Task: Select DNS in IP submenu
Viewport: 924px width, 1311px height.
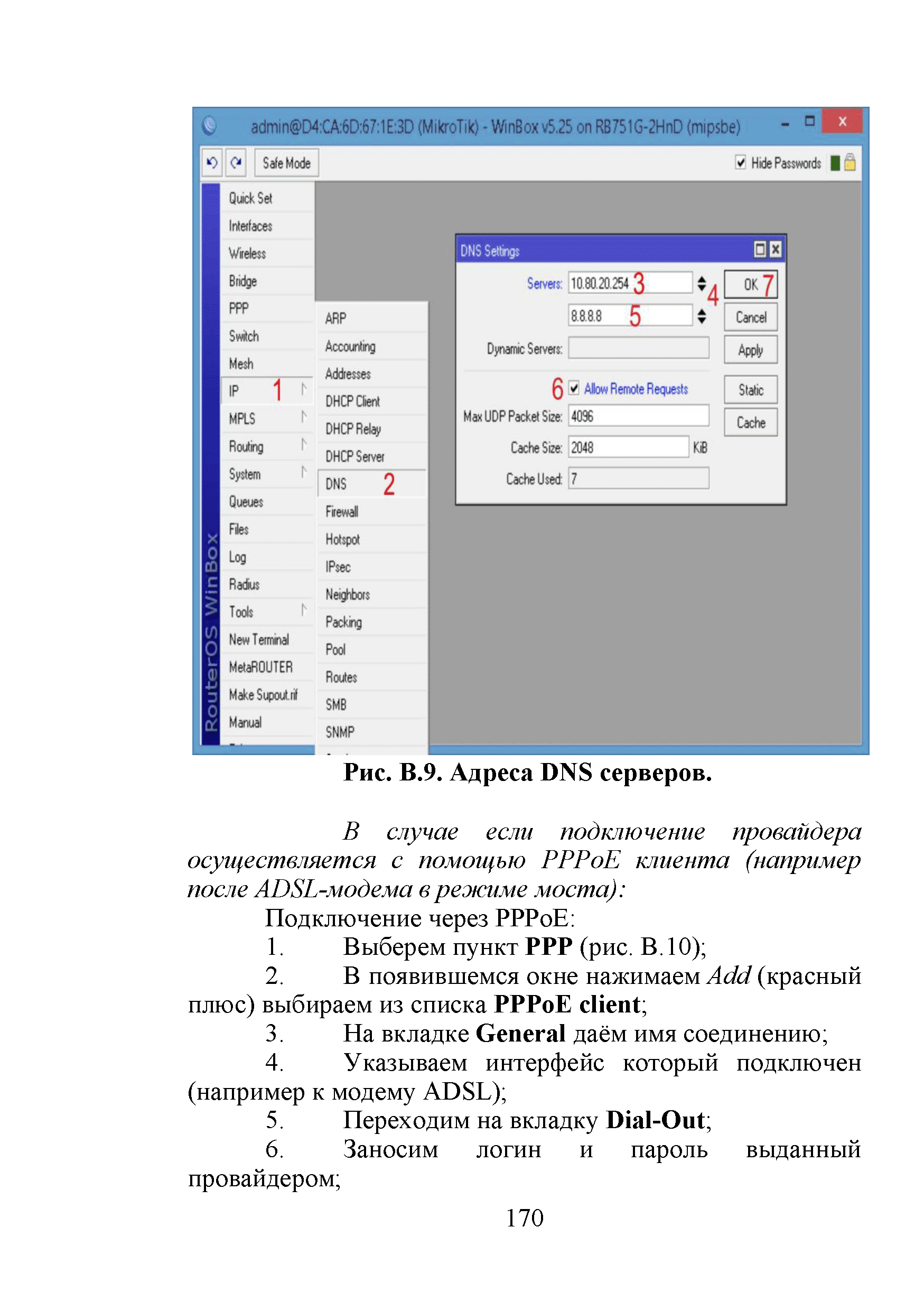Action: click(371, 484)
